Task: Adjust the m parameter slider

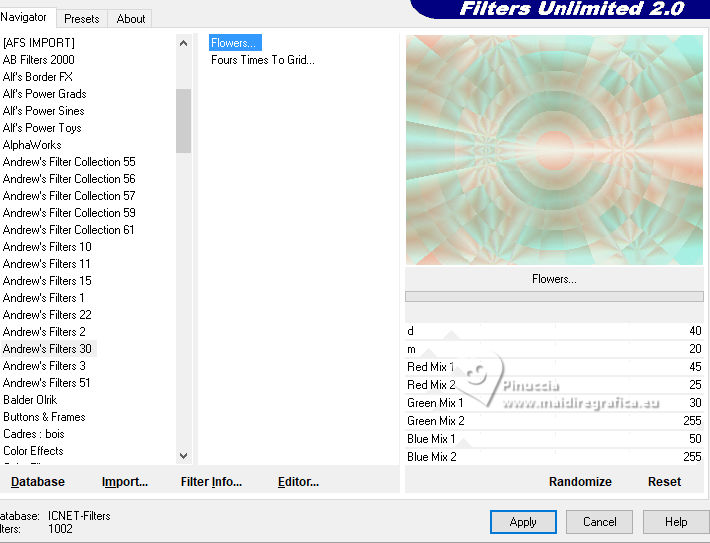Action: (x=554, y=349)
